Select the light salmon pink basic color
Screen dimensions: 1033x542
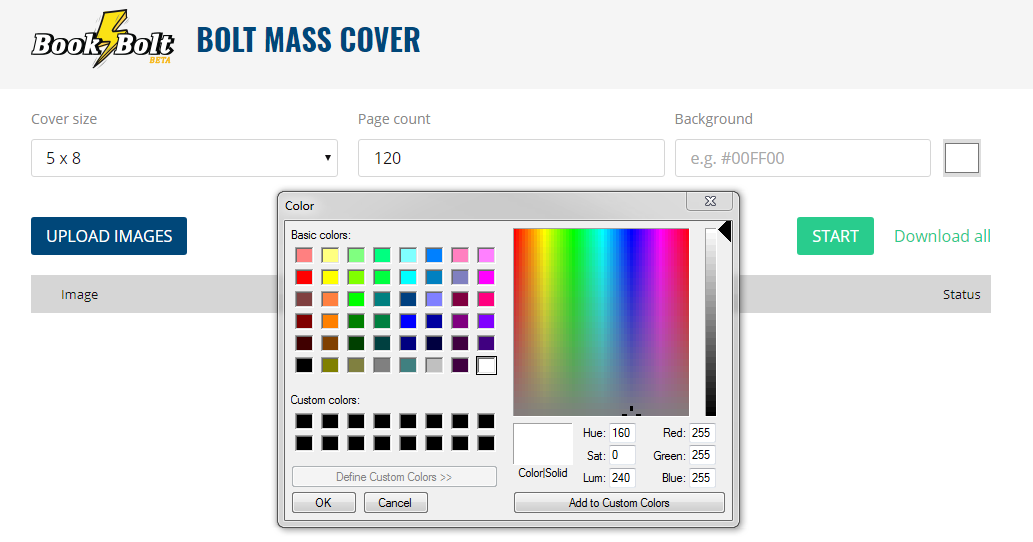[304, 256]
